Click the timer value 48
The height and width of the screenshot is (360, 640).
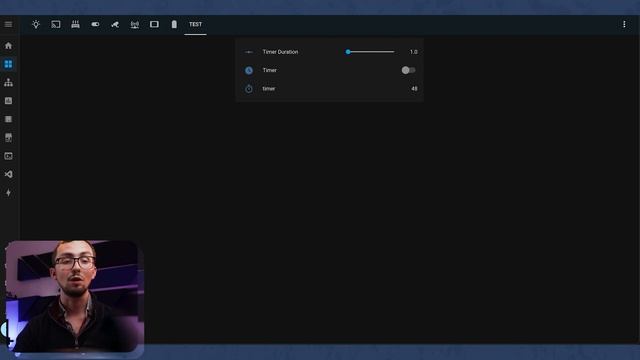coord(414,89)
